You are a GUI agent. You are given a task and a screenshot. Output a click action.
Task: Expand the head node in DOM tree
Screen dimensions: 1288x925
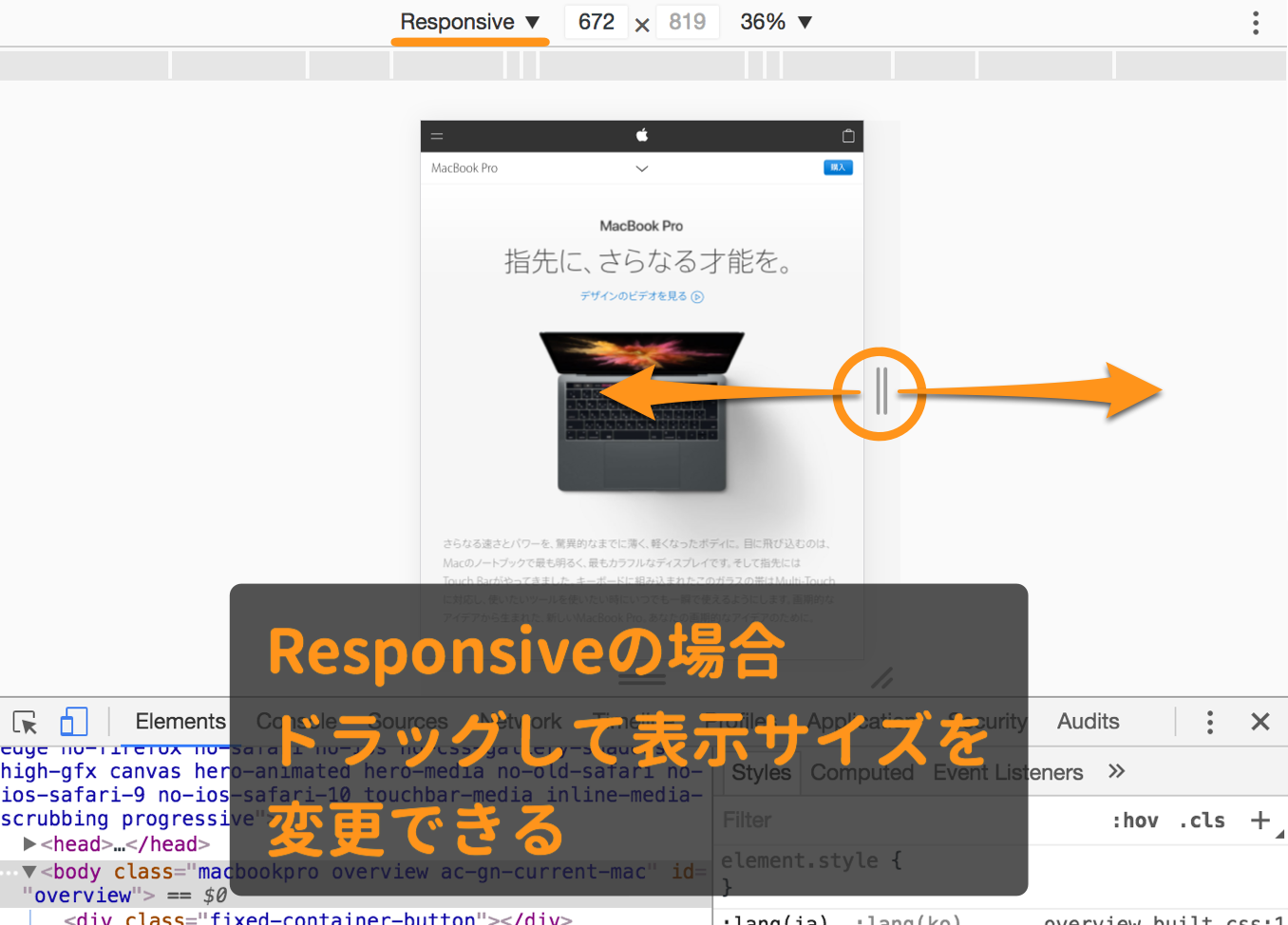pyautogui.click(x=30, y=843)
